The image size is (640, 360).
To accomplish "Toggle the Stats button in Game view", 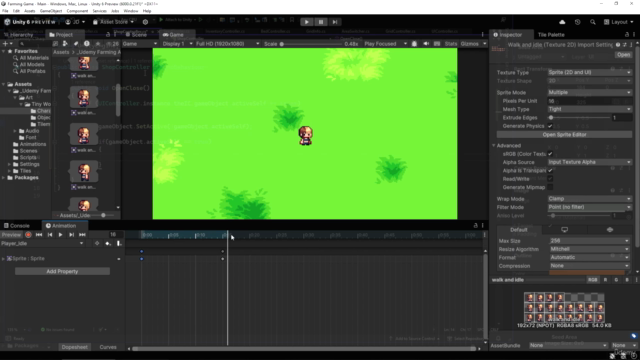I will click(x=451, y=44).
